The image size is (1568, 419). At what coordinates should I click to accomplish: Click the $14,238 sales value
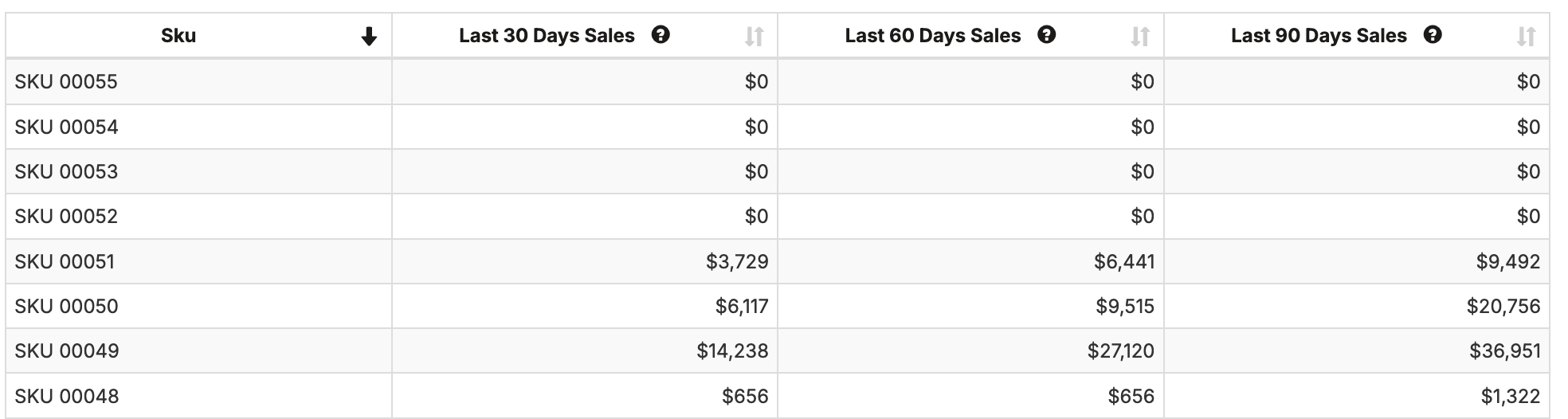[x=732, y=350]
